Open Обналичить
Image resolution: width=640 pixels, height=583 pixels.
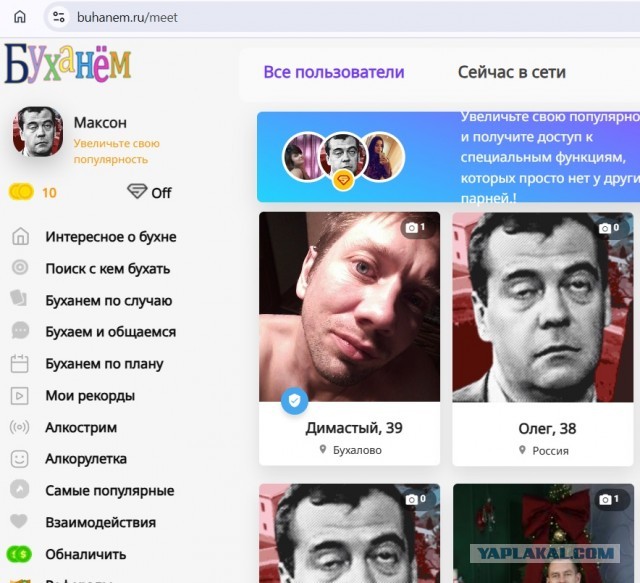85,554
